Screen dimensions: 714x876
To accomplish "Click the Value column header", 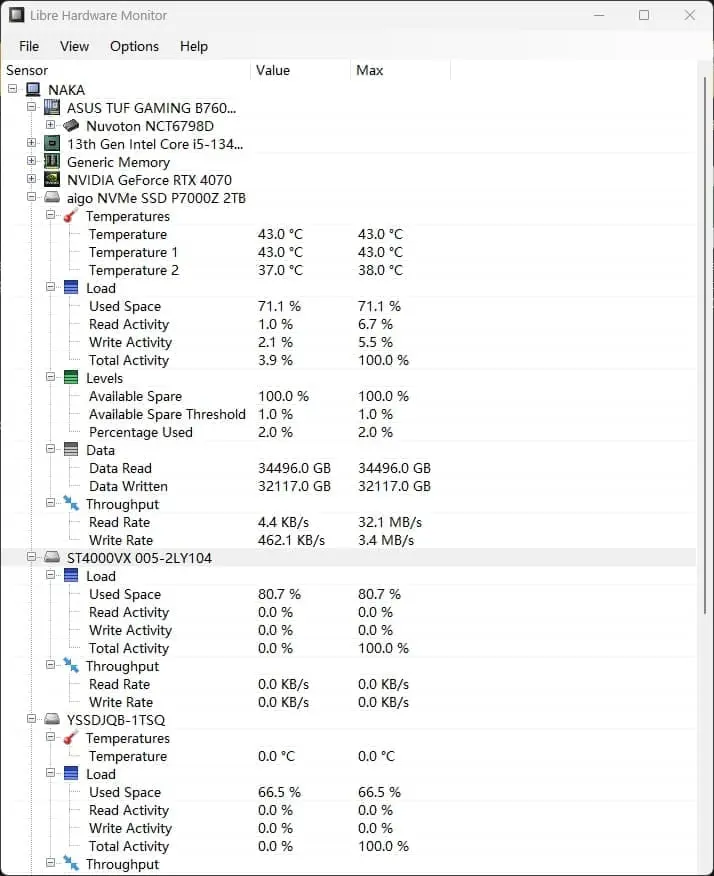I will [300, 70].
